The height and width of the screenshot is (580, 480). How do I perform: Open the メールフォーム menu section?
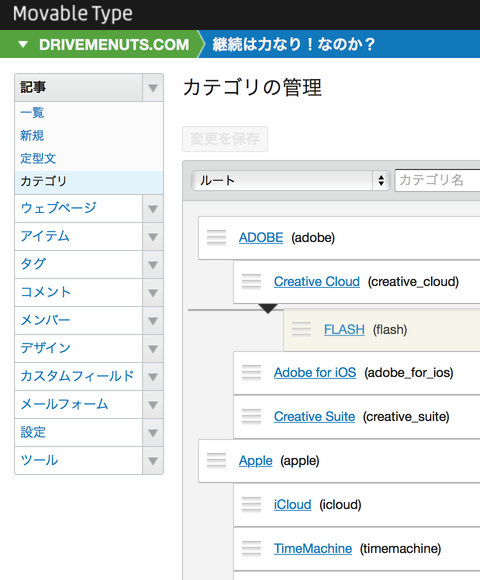pyautogui.click(x=78, y=404)
